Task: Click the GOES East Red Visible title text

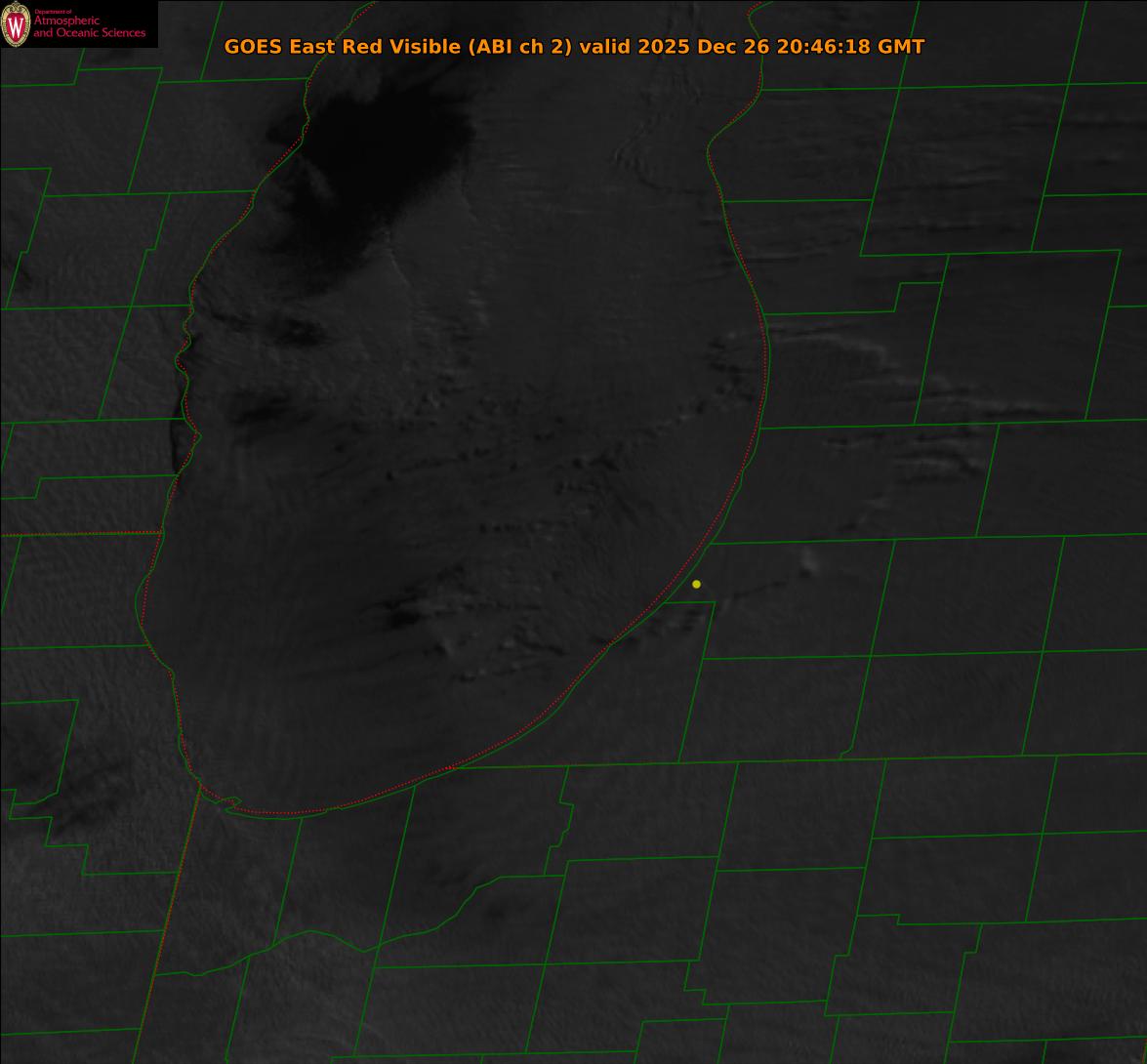Action: (574, 47)
